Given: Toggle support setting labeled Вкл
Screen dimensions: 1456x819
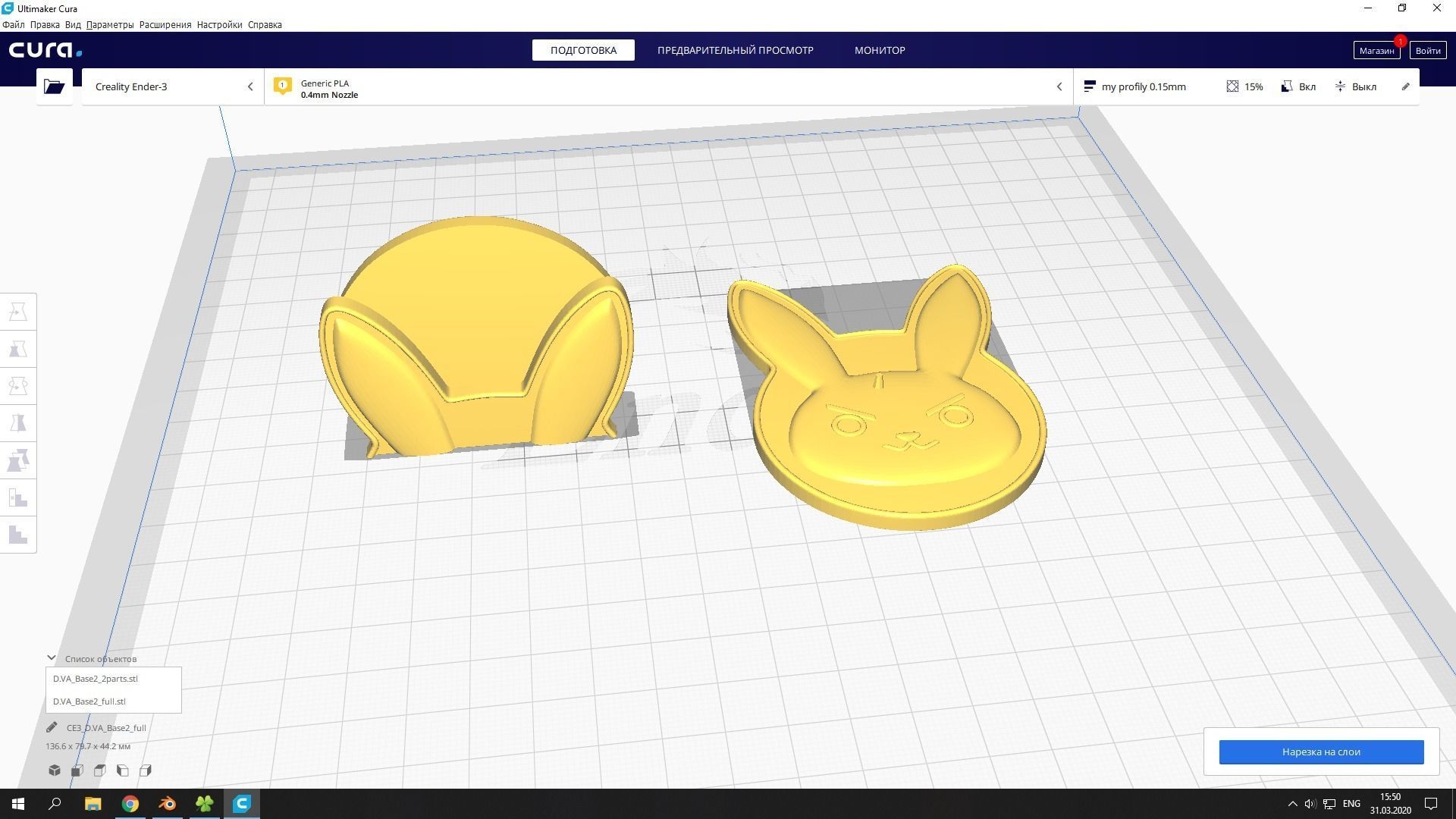Looking at the screenshot, I should tap(1298, 86).
